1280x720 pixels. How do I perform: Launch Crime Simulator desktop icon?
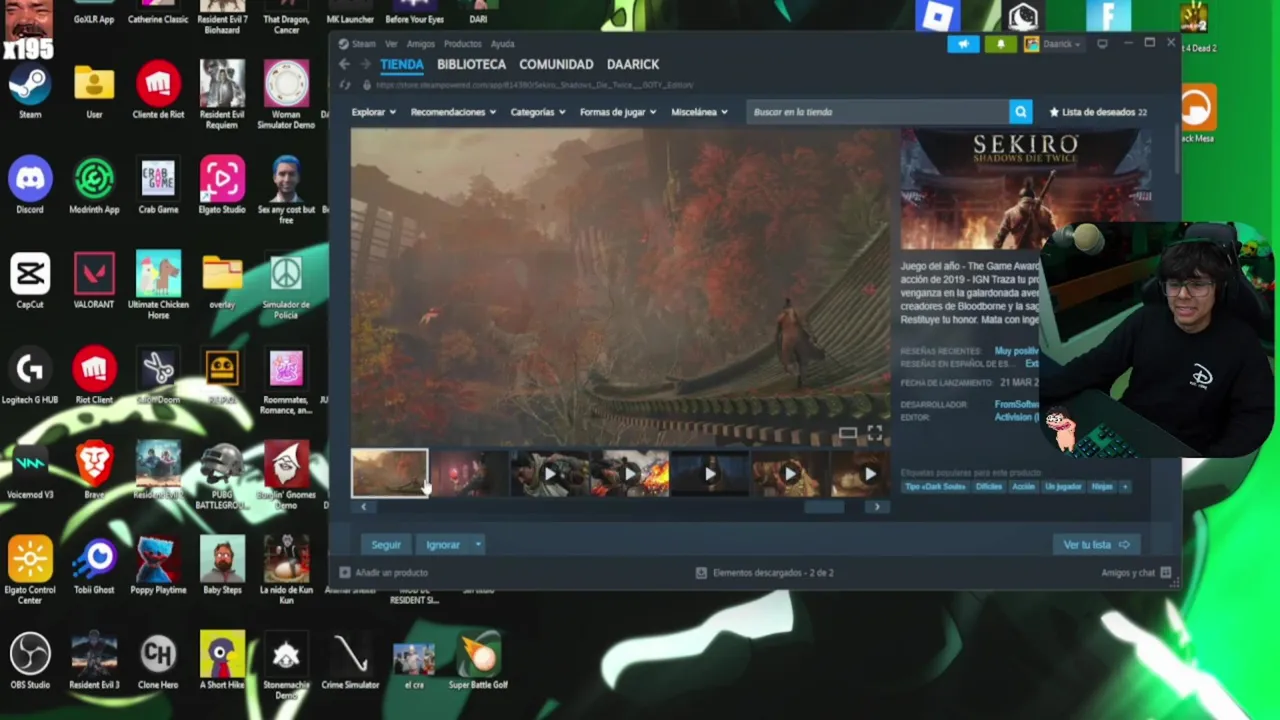coord(350,660)
